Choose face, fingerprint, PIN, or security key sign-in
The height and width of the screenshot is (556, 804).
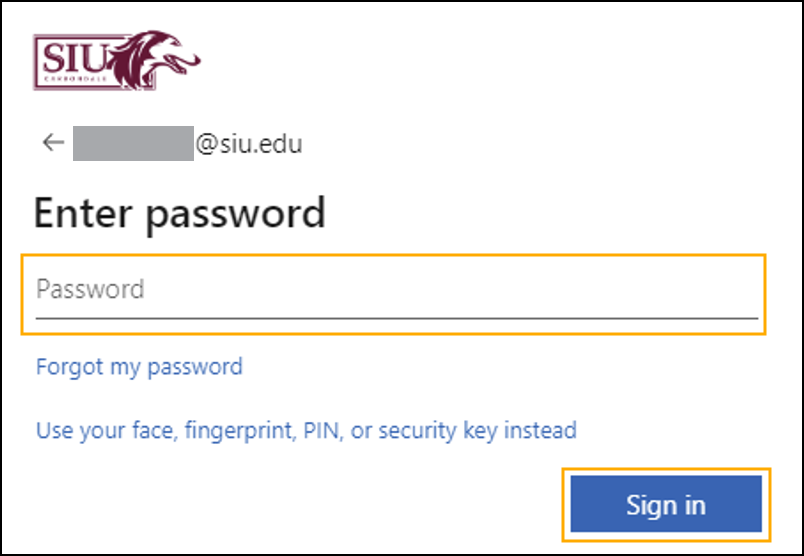pyautogui.click(x=306, y=431)
